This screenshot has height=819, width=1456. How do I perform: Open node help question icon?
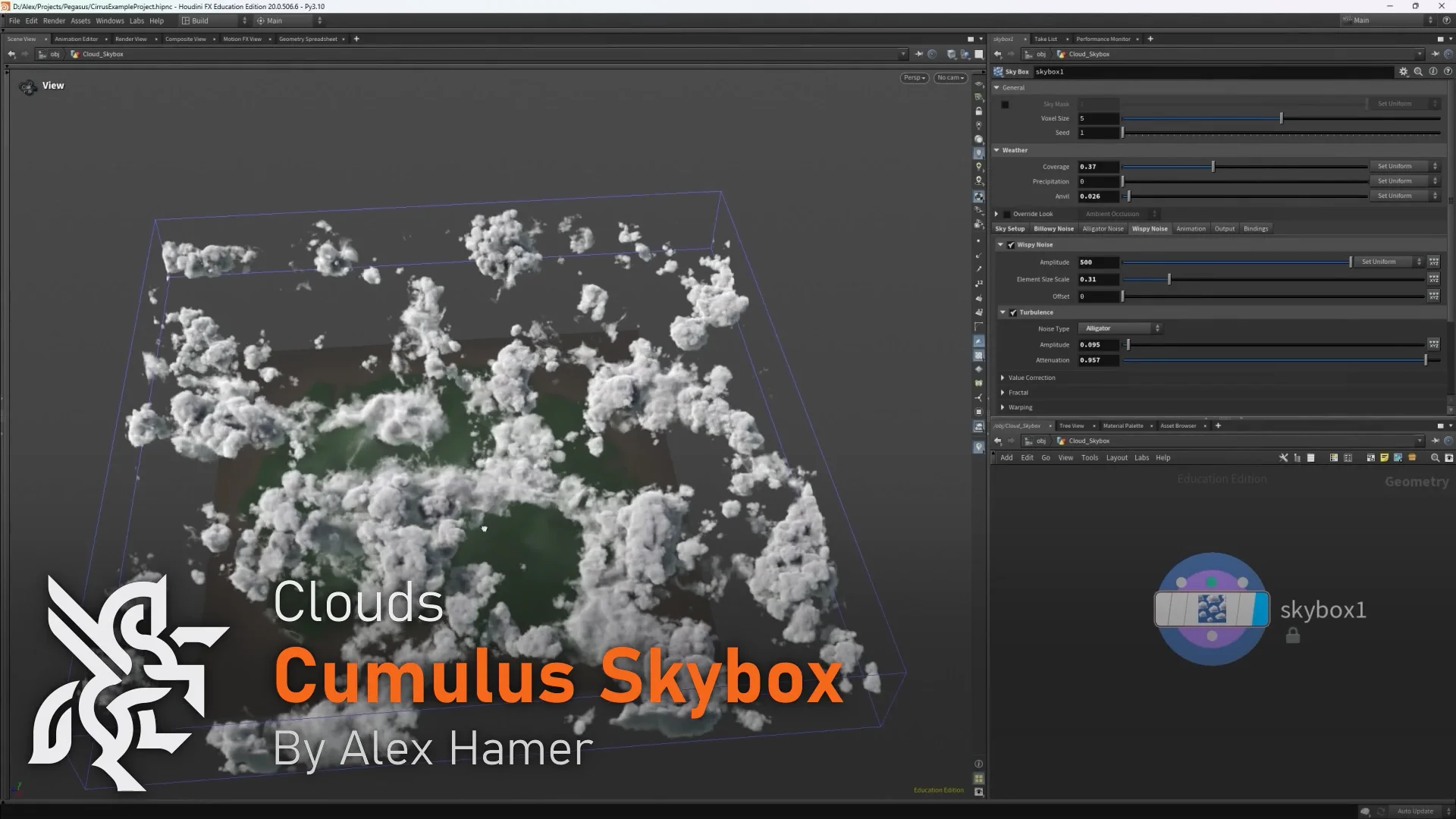tap(1447, 71)
